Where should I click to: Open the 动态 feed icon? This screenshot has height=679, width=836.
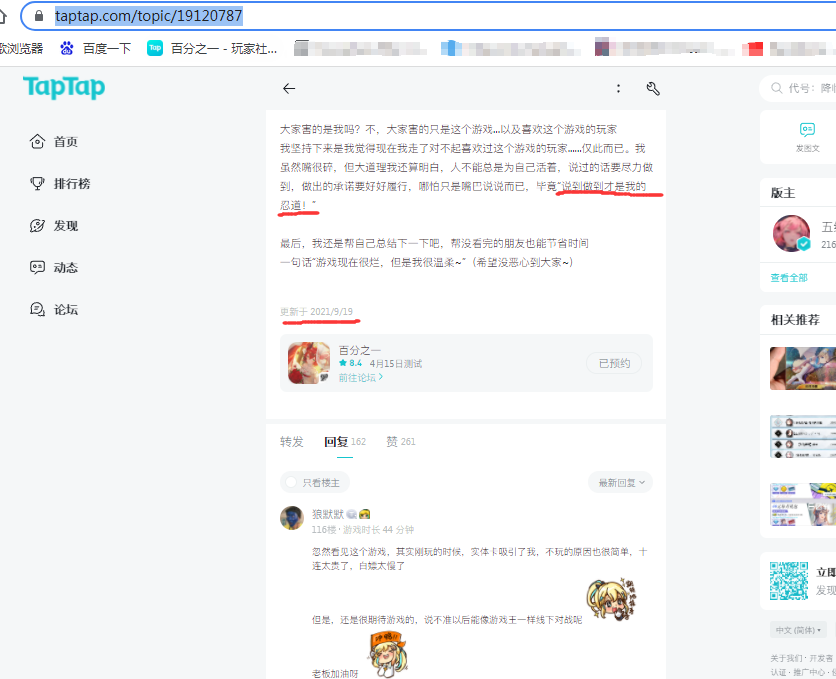point(37,267)
